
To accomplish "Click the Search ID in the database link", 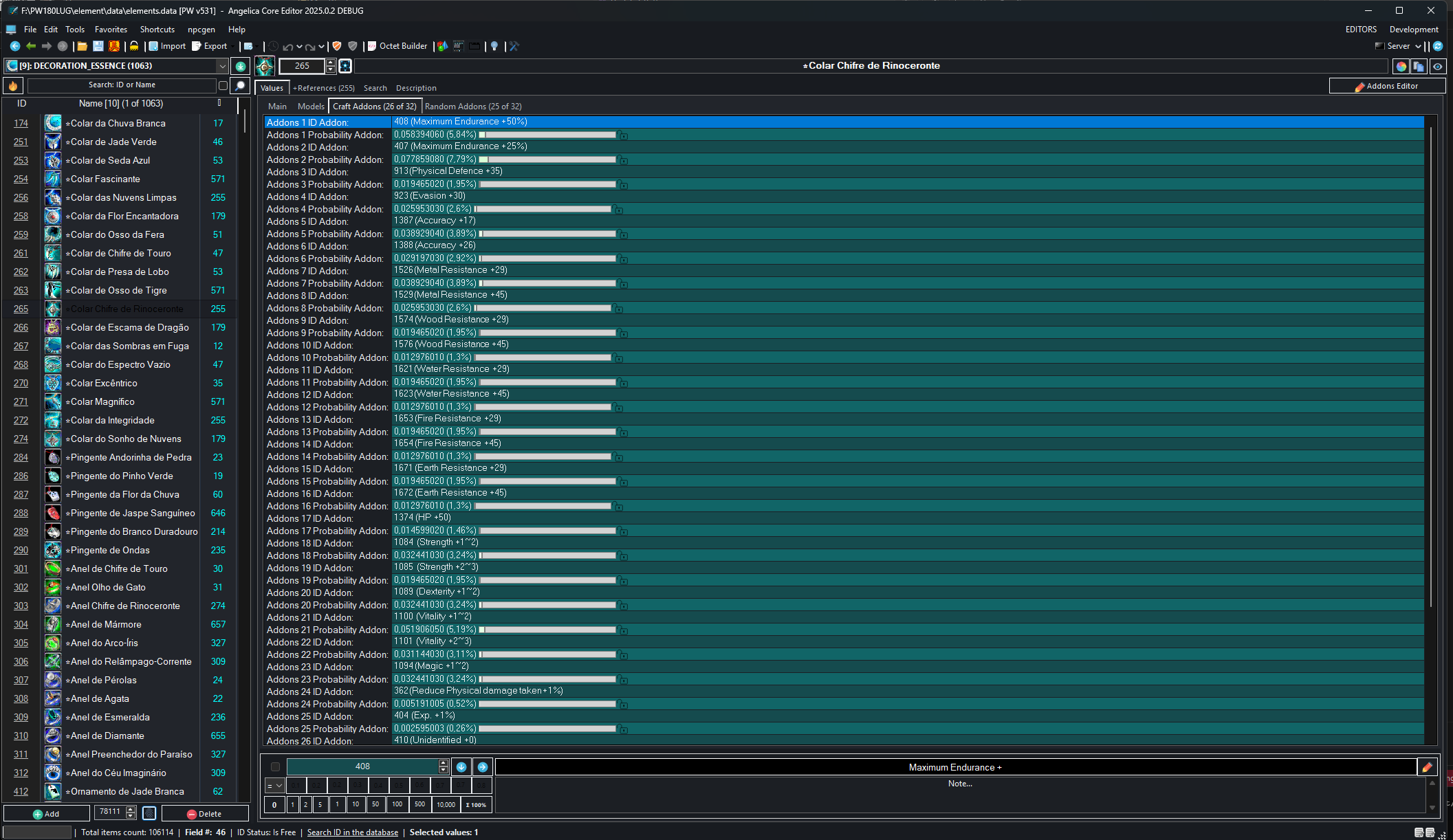I will pos(352,832).
